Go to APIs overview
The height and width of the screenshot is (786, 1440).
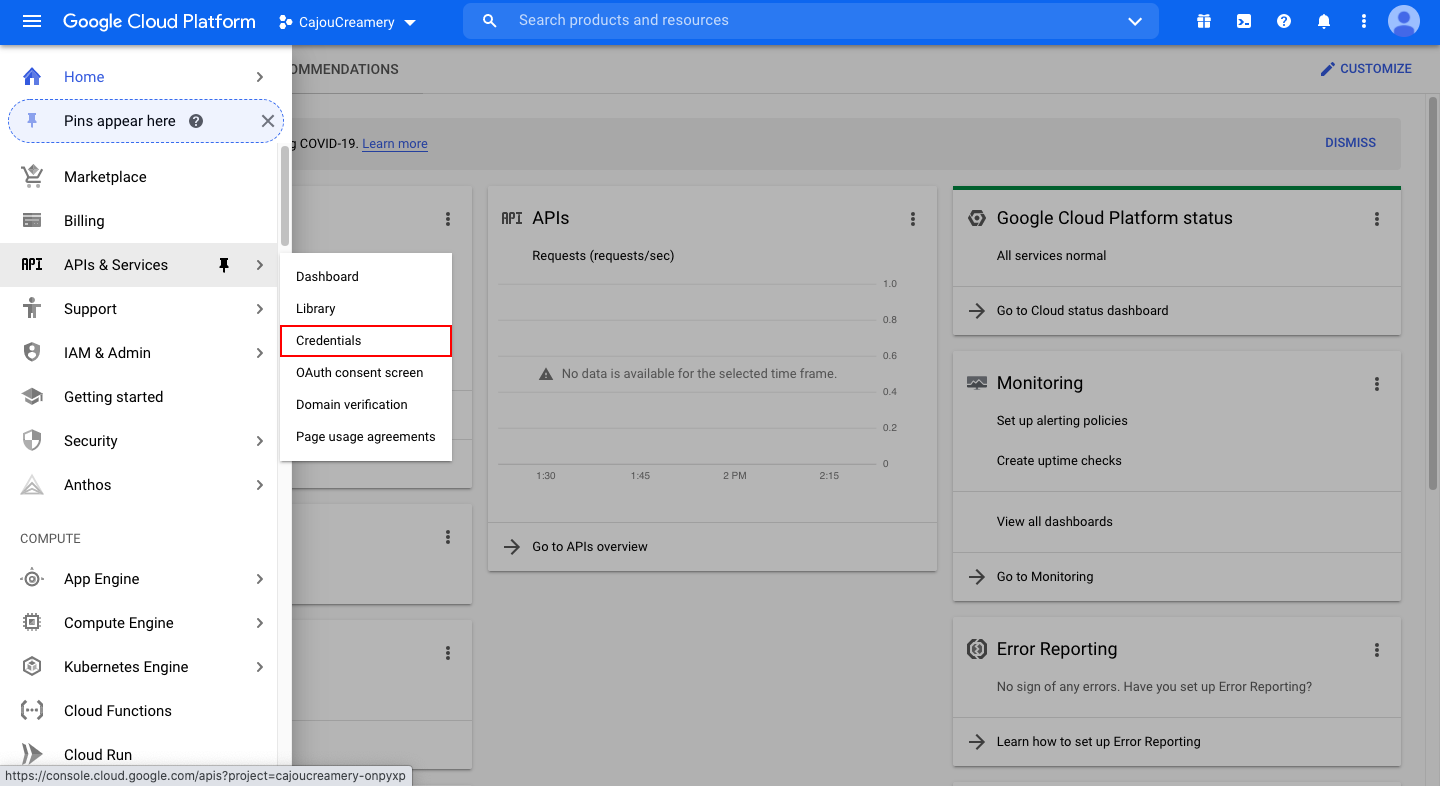[589, 547]
